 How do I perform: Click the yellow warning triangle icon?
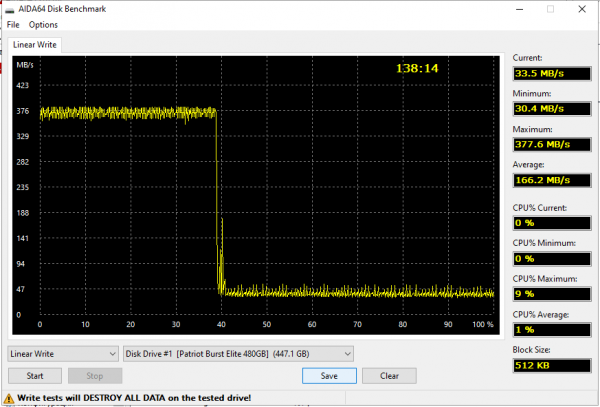point(9,398)
